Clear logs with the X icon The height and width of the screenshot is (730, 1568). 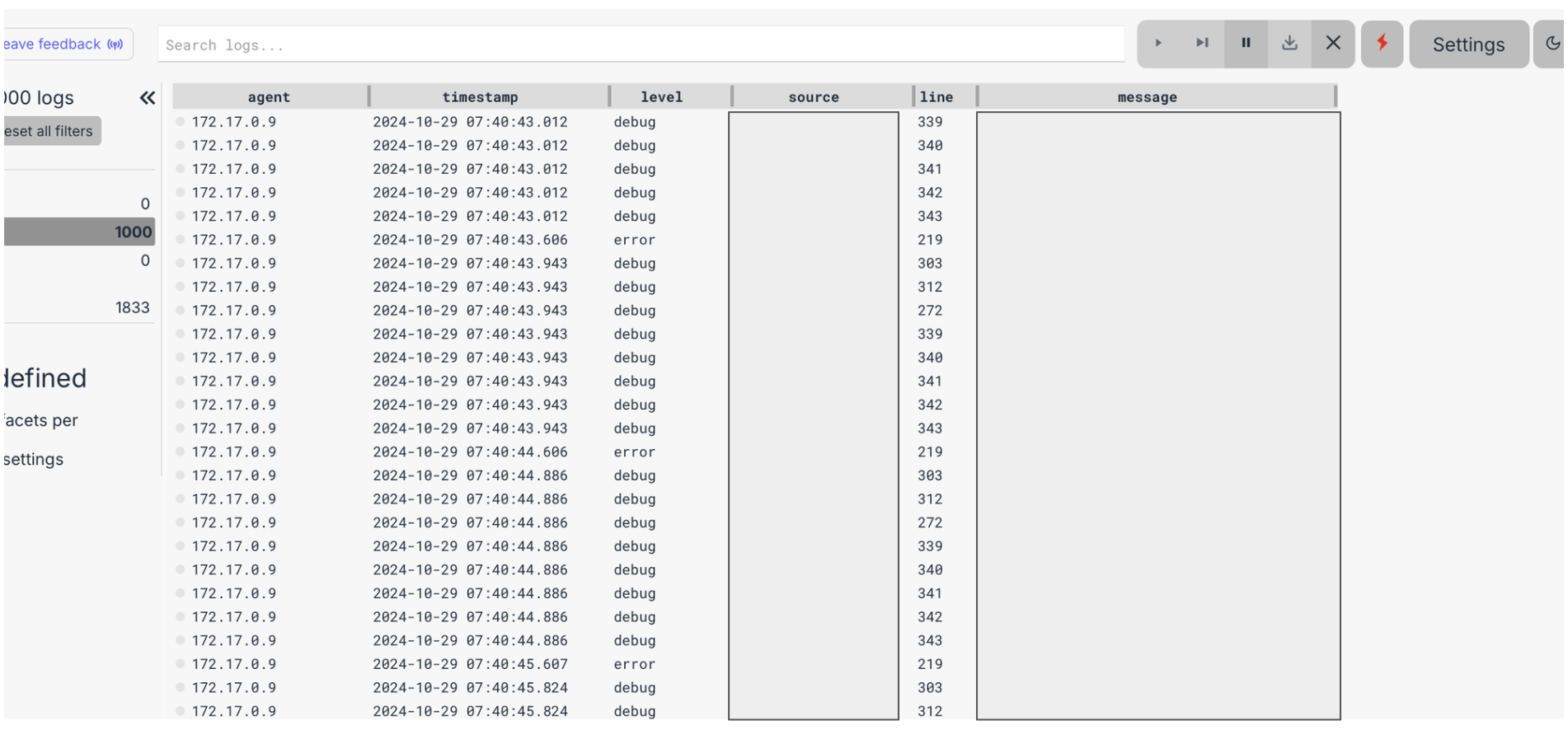coord(1333,44)
